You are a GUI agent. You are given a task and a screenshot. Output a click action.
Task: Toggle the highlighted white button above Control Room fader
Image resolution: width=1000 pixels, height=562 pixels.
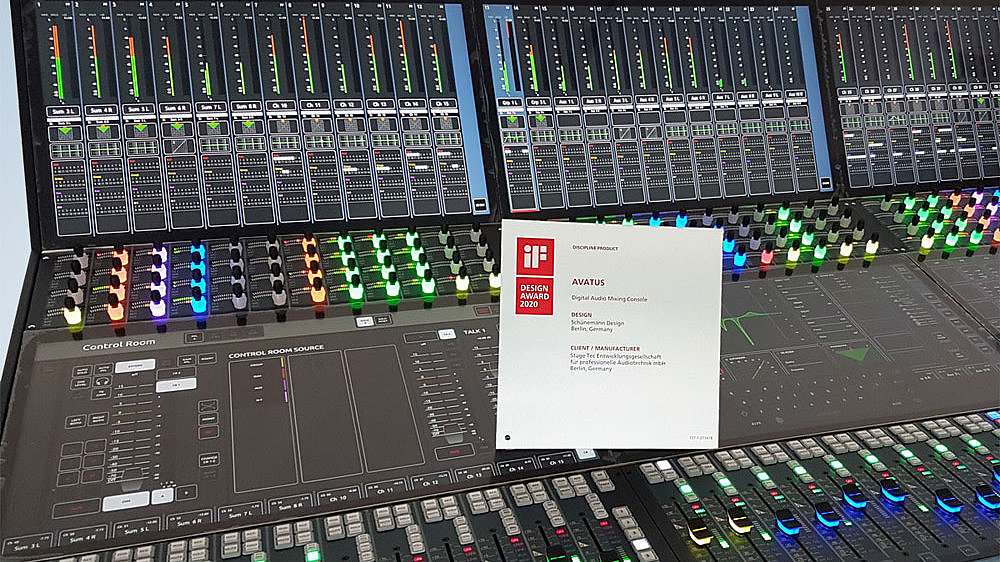135,366
